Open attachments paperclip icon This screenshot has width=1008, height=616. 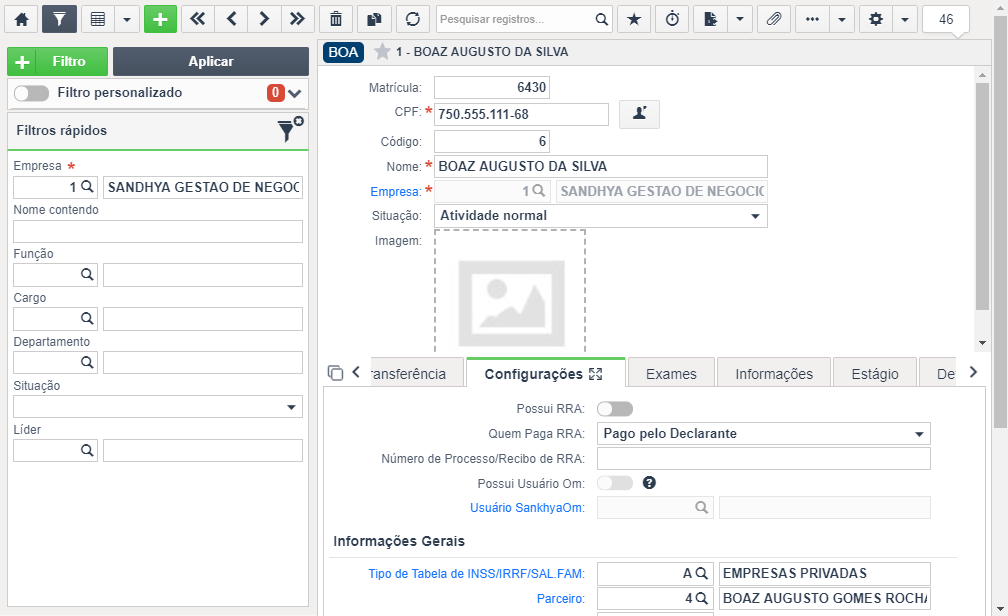(774, 19)
